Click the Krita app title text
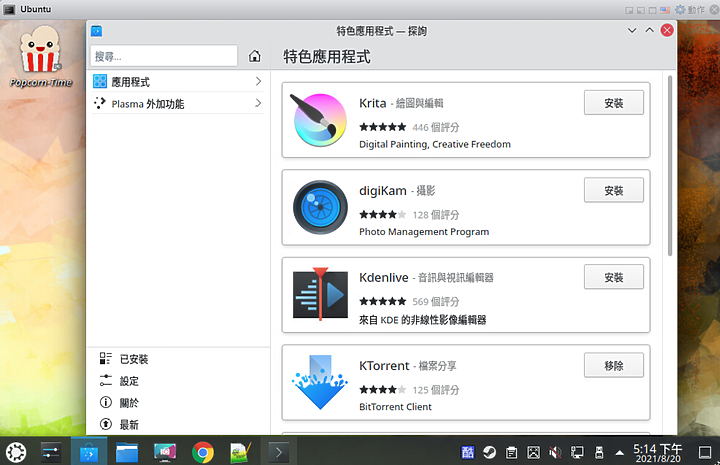This screenshot has height=465, width=720. tap(372, 103)
